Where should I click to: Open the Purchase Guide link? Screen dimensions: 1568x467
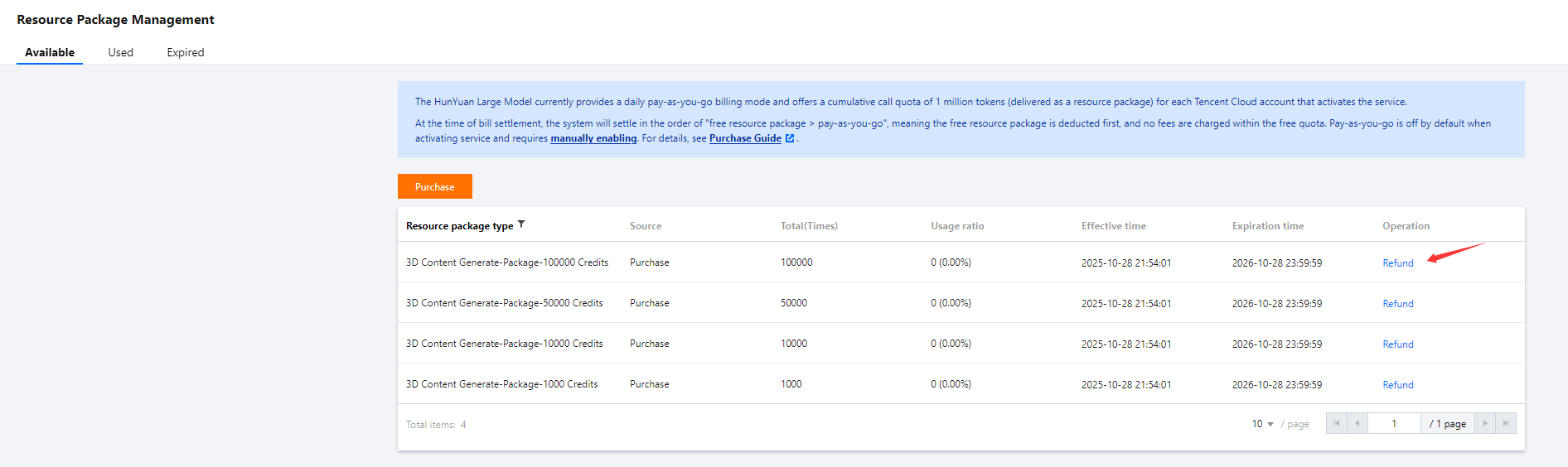pos(745,138)
